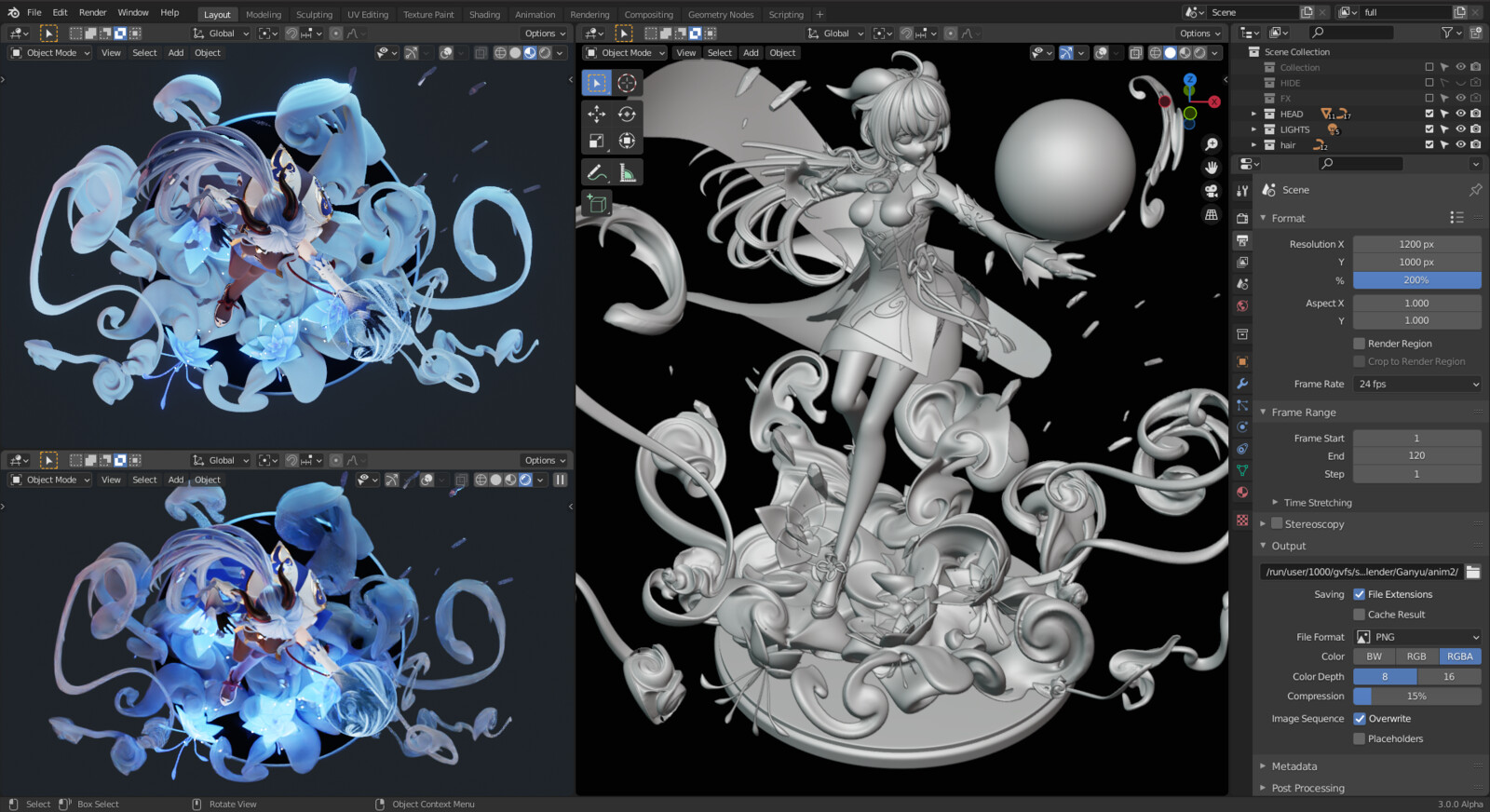Exclude the HEAD collection from view layer
The width and height of the screenshot is (1490, 812).
coord(1429,114)
